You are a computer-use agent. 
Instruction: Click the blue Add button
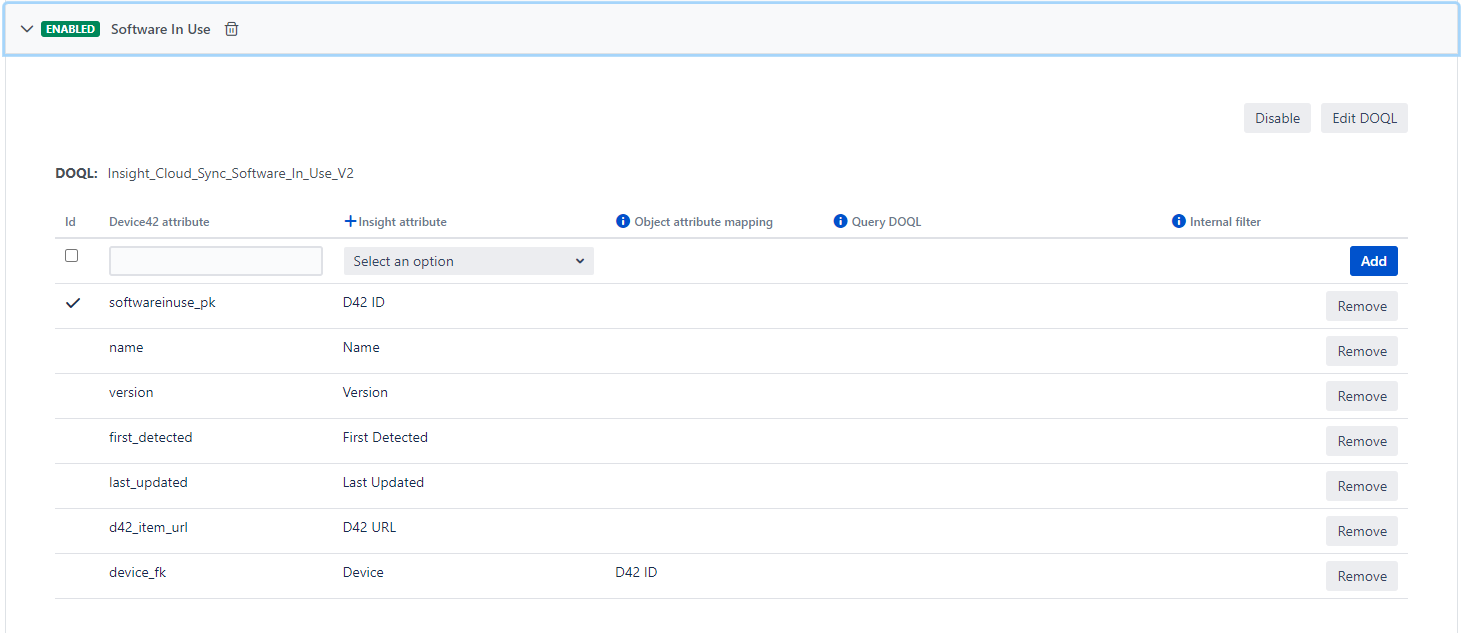[x=1373, y=261]
